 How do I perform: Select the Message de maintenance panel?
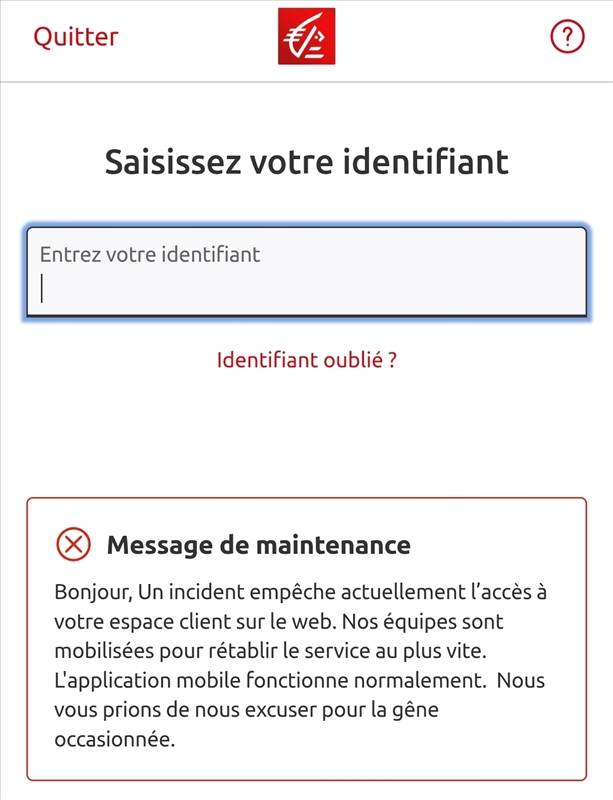[306, 645]
